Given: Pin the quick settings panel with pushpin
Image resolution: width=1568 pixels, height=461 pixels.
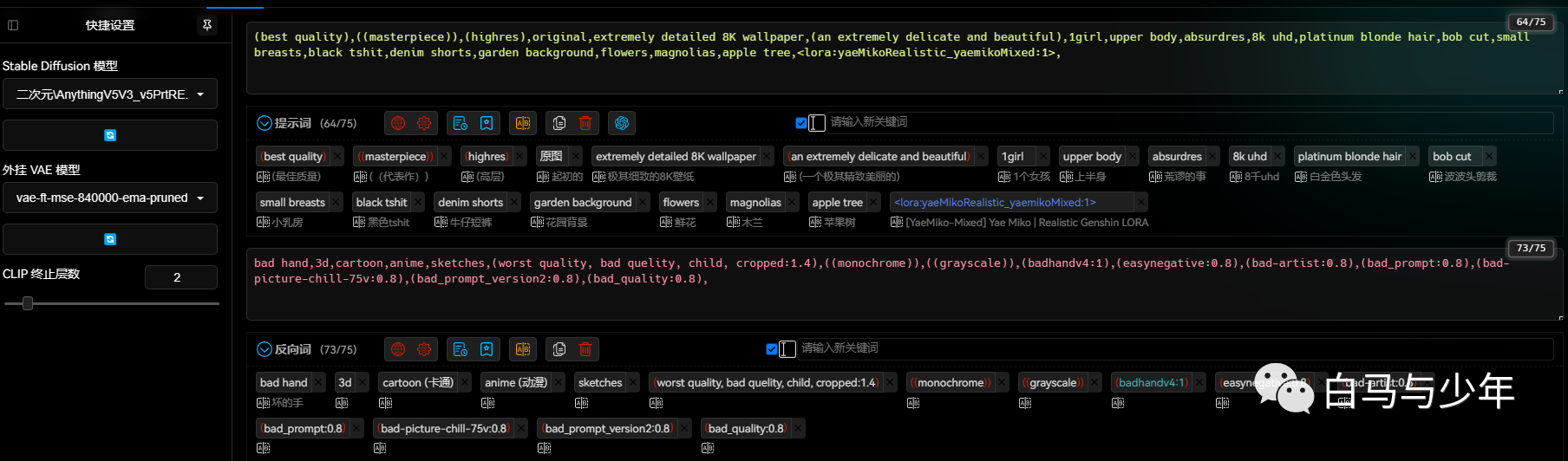Looking at the screenshot, I should coord(207,25).
